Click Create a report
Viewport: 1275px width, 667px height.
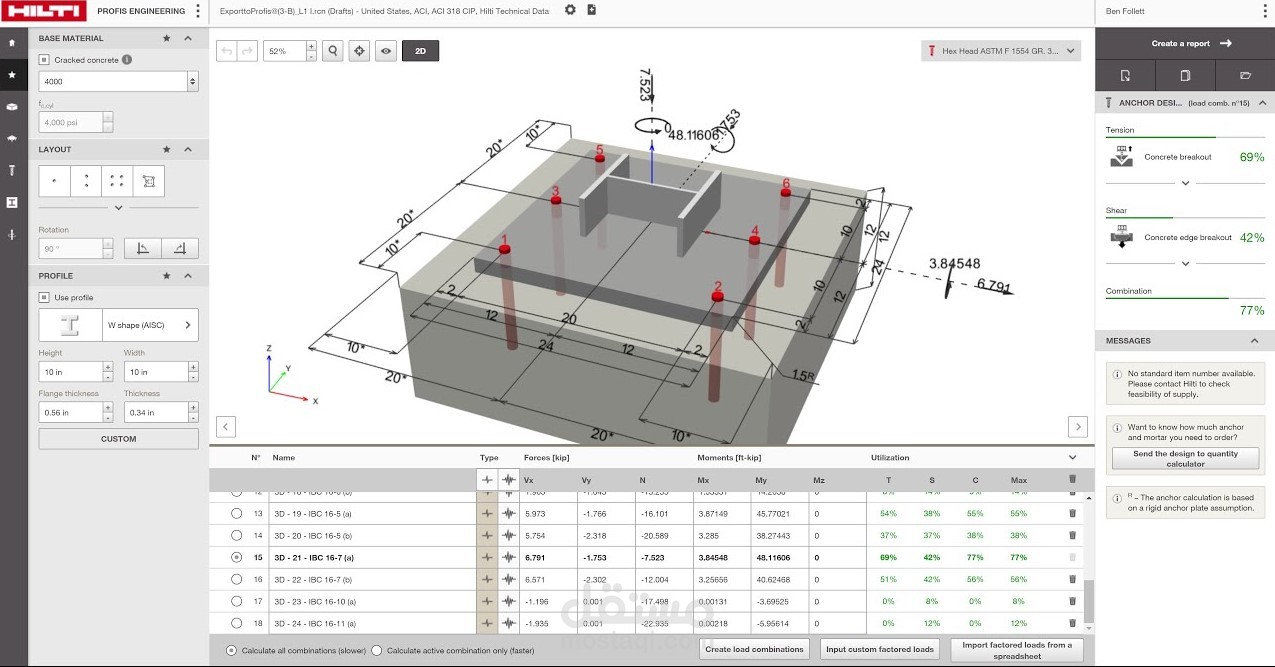pos(1185,43)
